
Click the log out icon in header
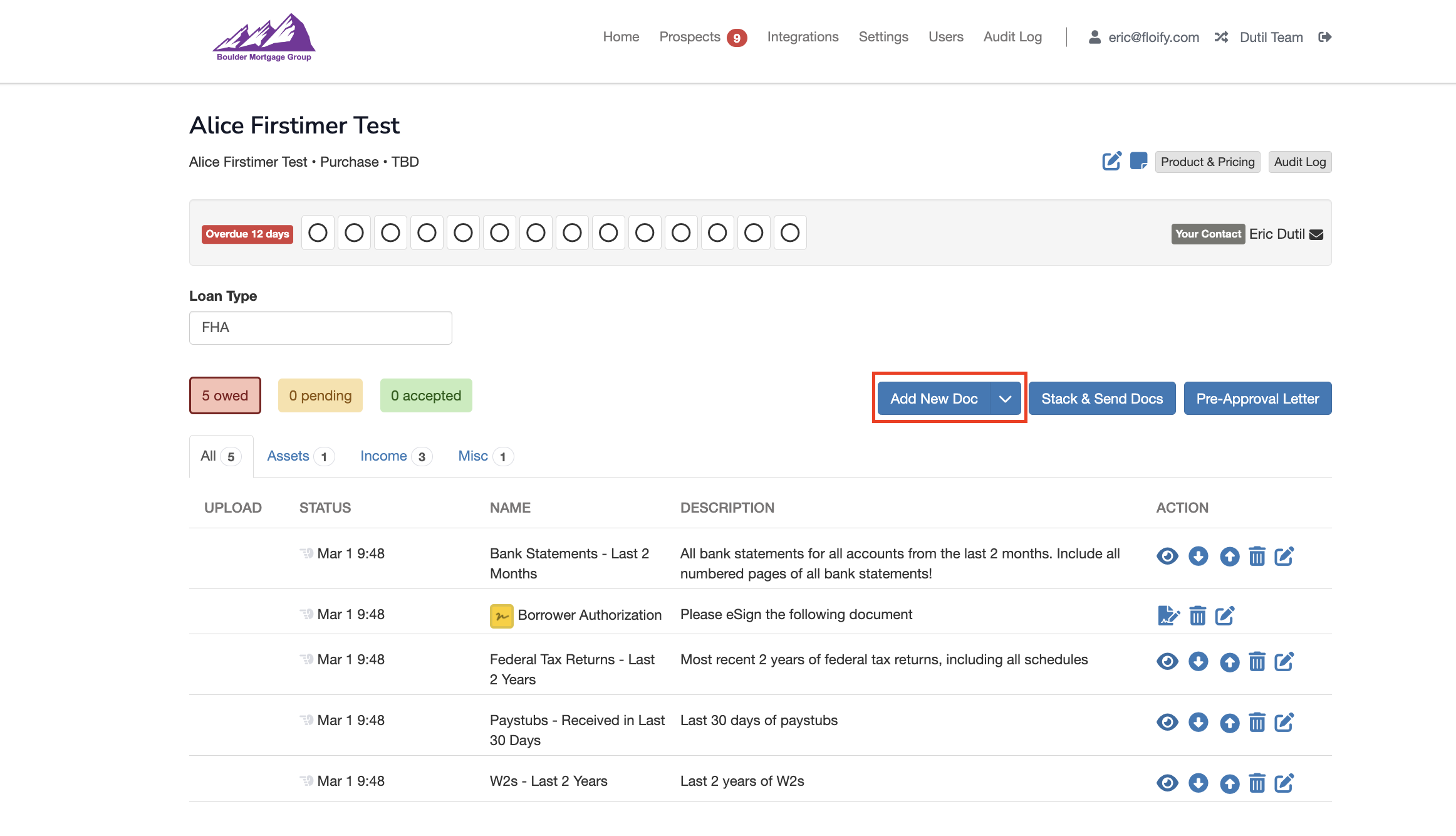[1324, 37]
